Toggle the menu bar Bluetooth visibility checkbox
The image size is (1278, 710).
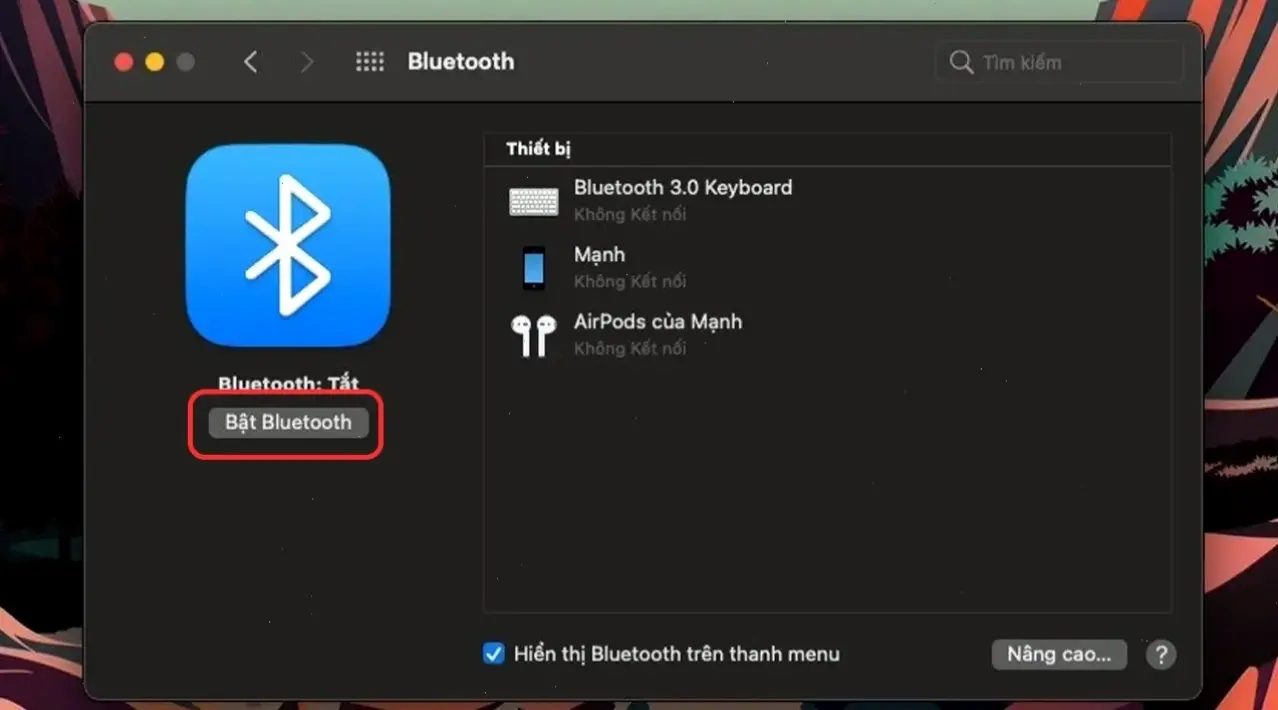(x=493, y=653)
